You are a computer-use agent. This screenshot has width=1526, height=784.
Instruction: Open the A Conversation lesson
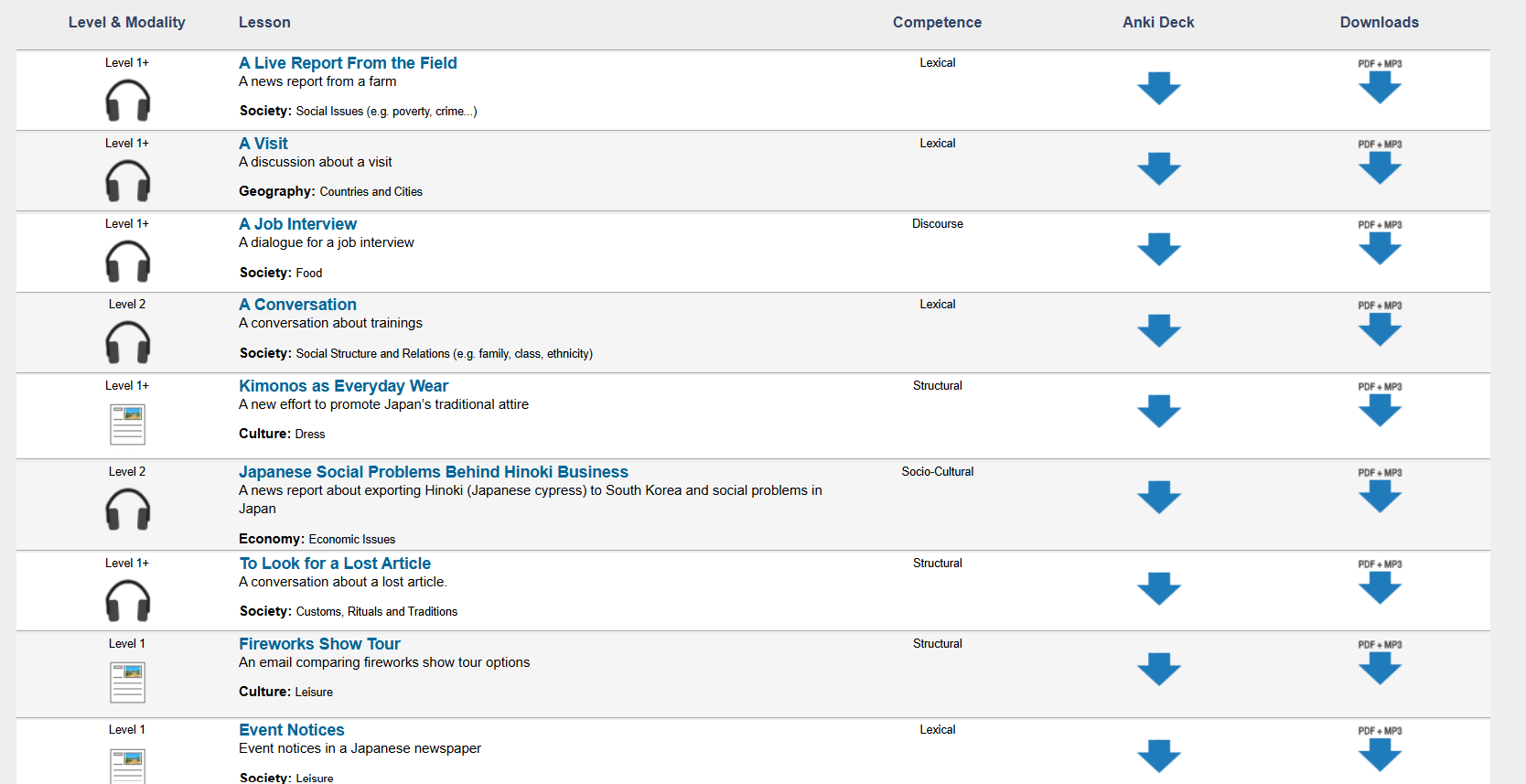[298, 305]
